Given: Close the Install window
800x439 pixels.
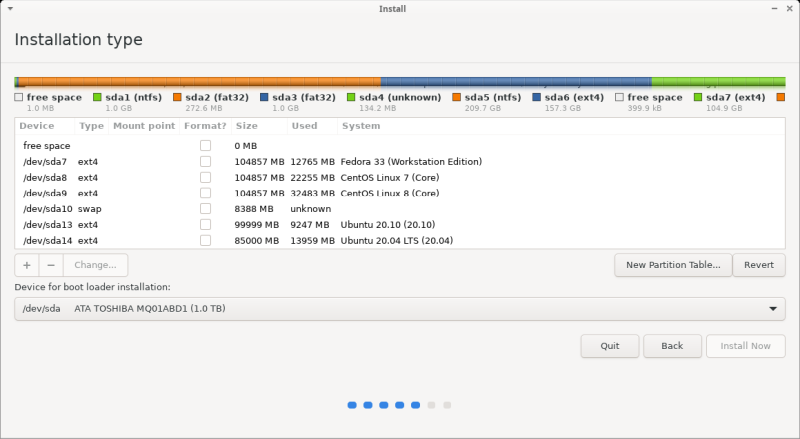Looking at the screenshot, I should 790,9.
